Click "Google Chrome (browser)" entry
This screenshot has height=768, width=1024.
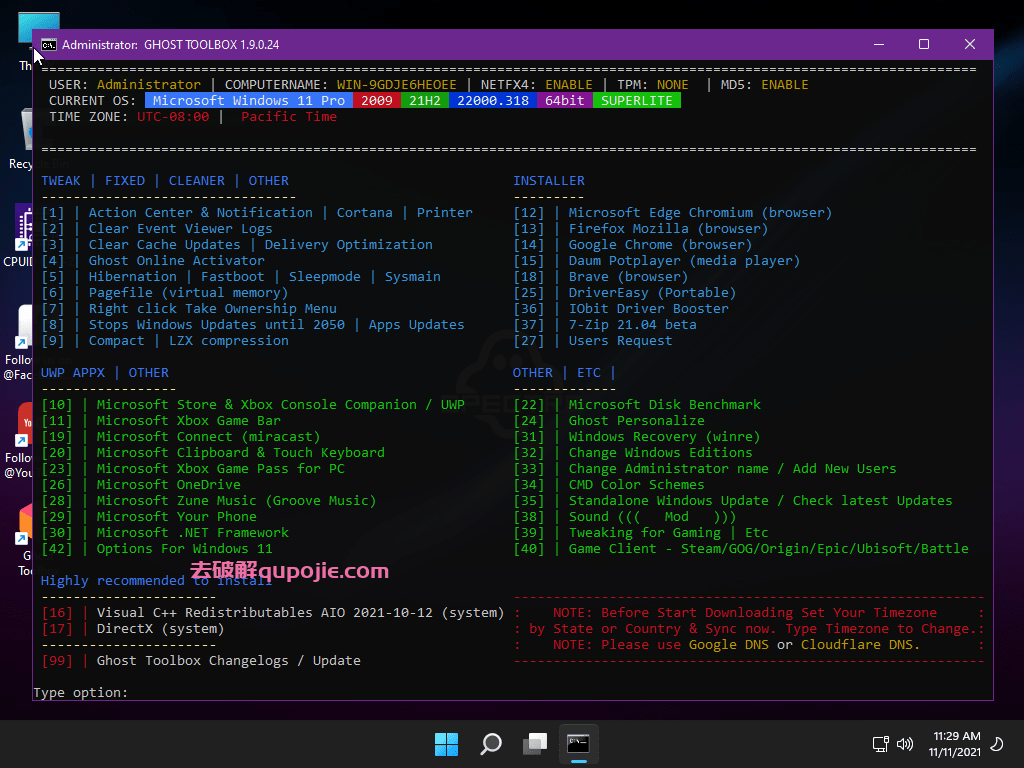click(660, 245)
